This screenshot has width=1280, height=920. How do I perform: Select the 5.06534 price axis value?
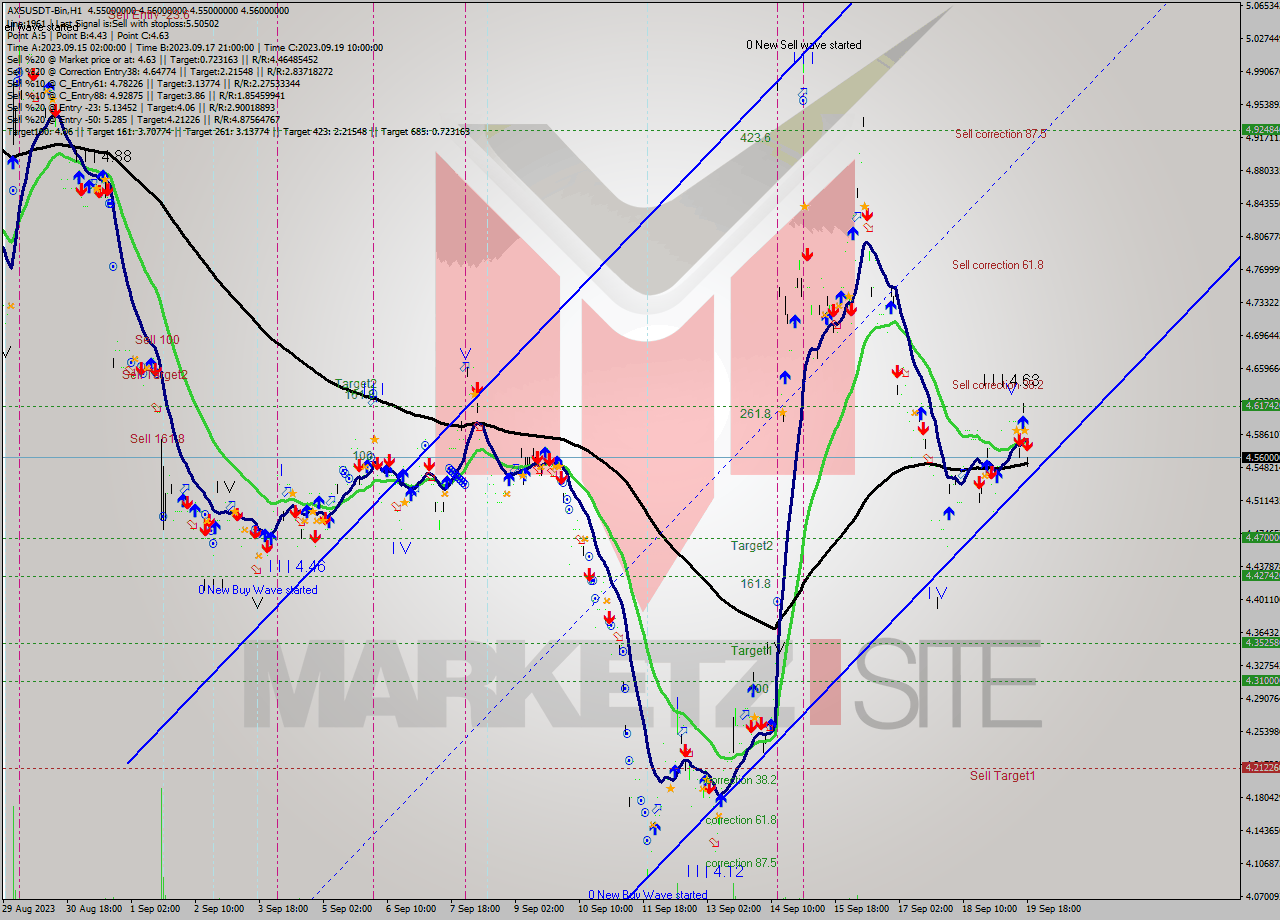click(1262, 6)
